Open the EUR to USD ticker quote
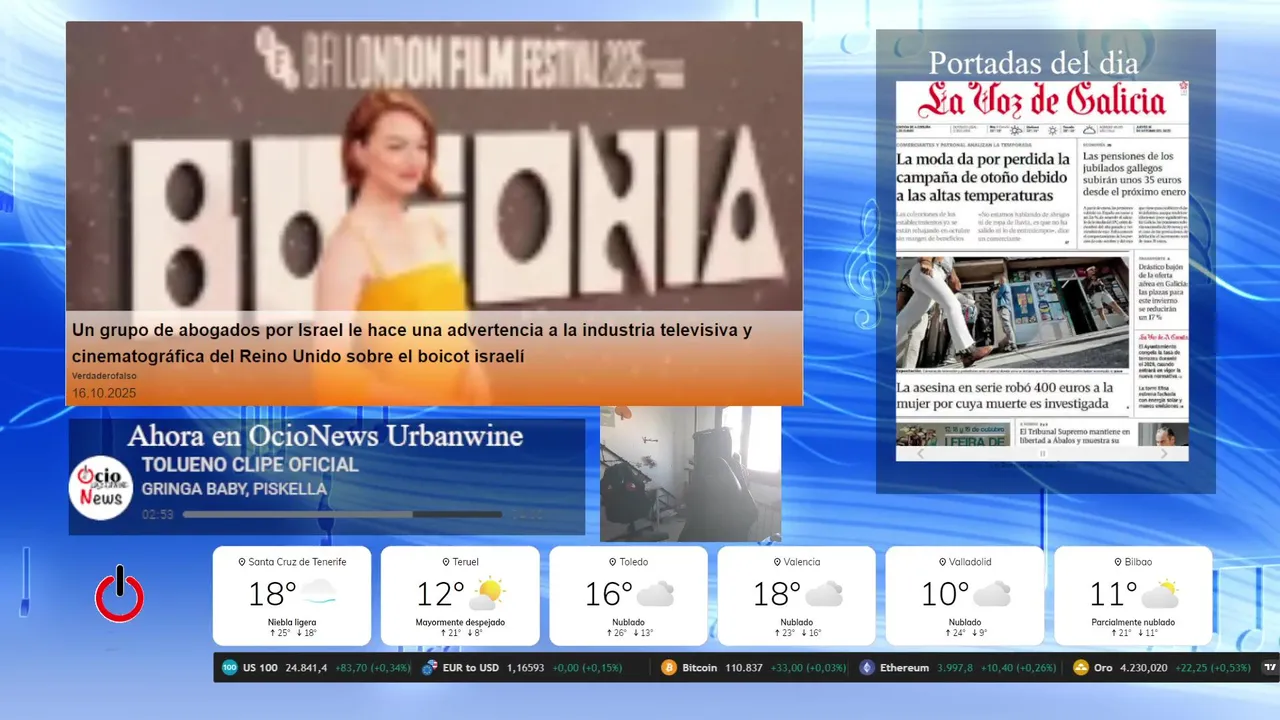 point(522,667)
